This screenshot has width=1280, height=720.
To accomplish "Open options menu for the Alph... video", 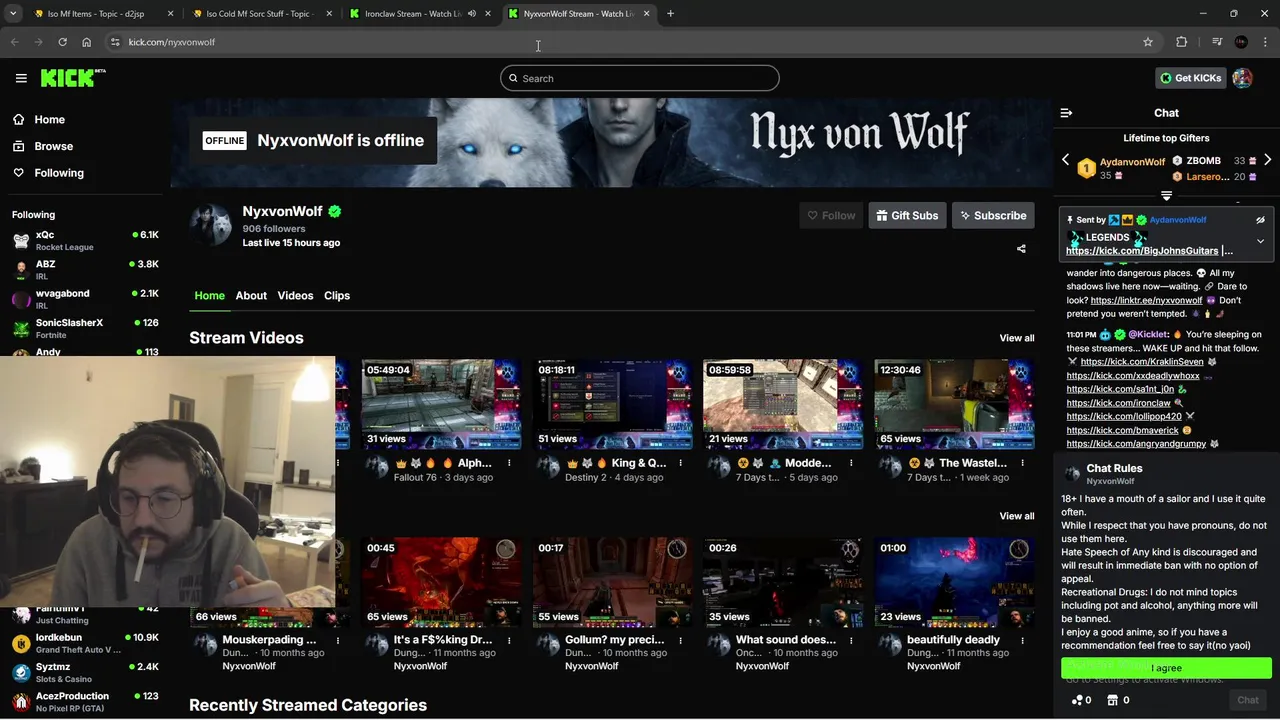I will [x=509, y=463].
